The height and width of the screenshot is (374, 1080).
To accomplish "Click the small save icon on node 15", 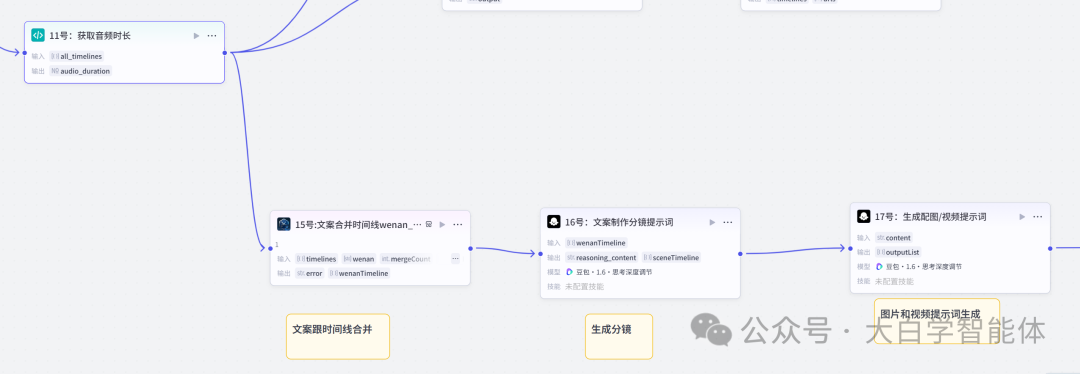I will 428,224.
